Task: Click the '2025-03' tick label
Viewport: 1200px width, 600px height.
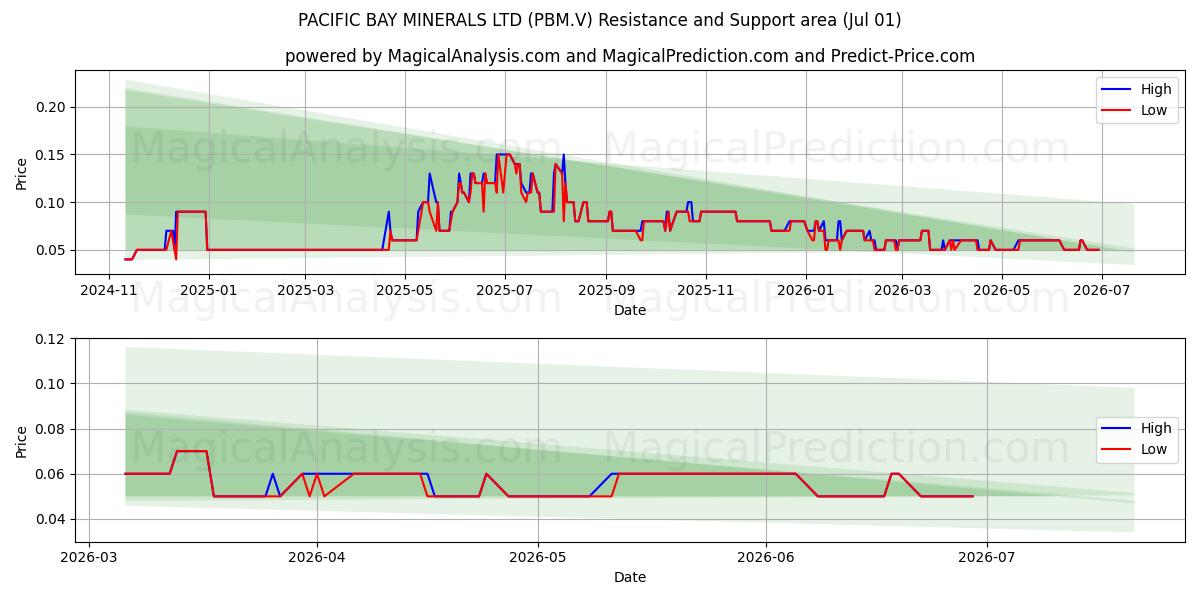Action: point(304,289)
